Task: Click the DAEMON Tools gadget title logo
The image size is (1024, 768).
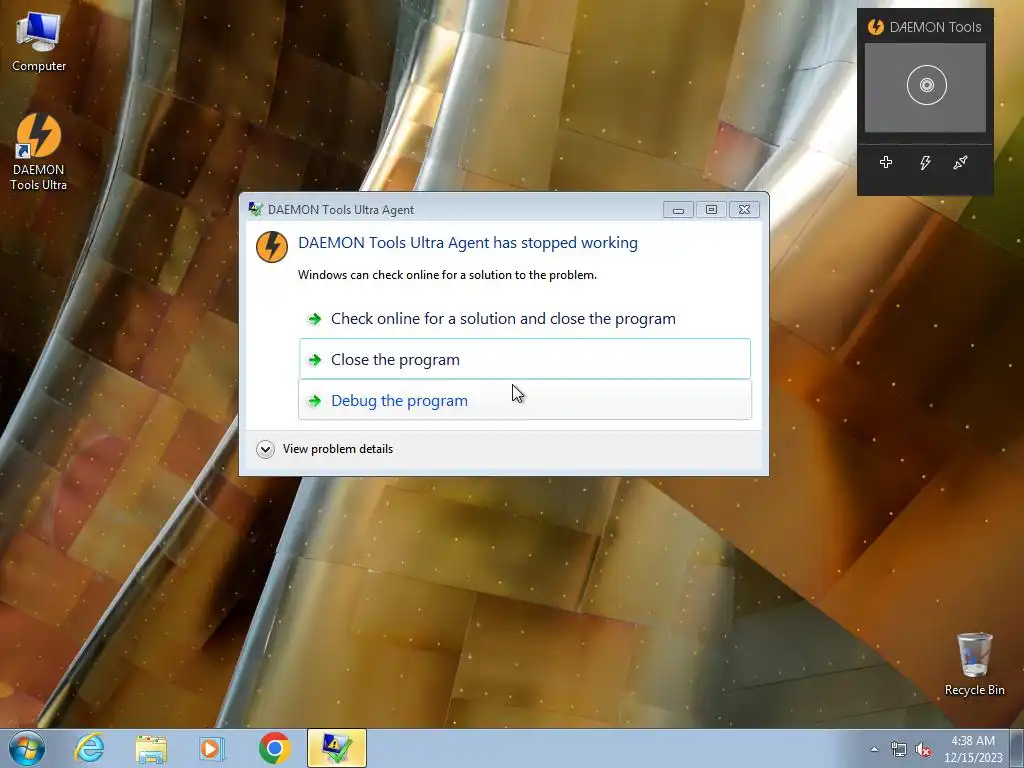Action: coord(875,27)
